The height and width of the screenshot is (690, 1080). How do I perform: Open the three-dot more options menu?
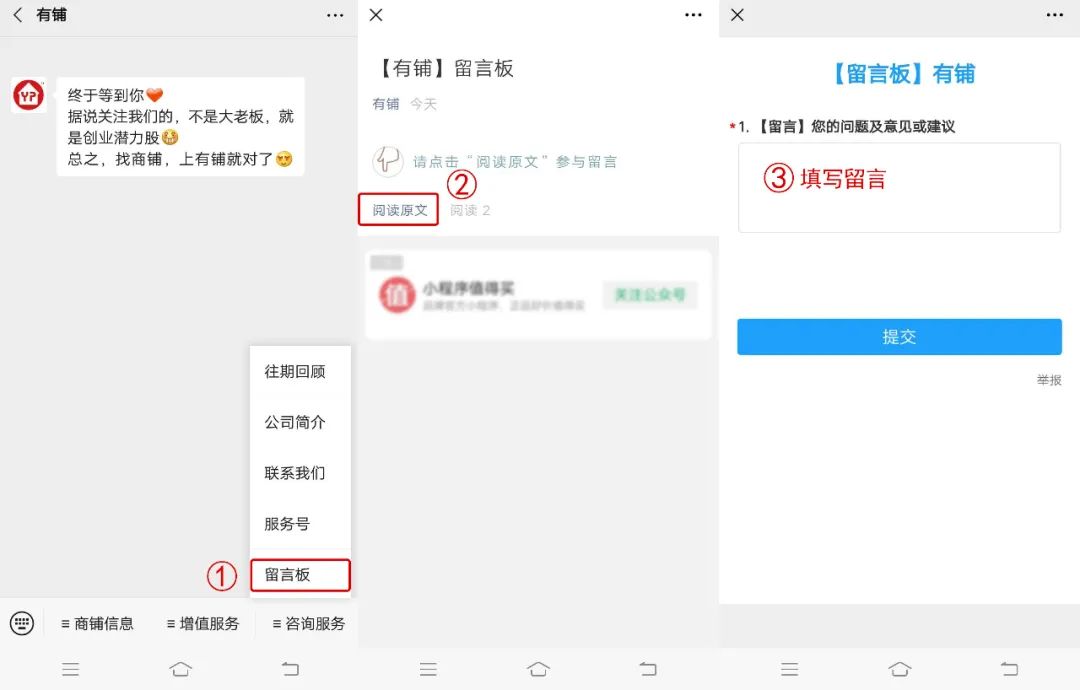[335, 15]
